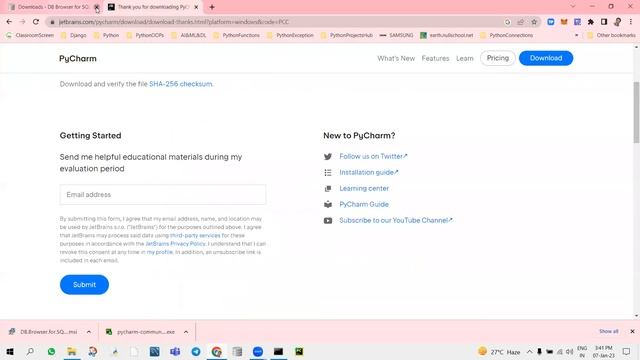Open a new browser tab
Image resolution: width=640 pixels, height=360 pixels.
pos(212,7)
